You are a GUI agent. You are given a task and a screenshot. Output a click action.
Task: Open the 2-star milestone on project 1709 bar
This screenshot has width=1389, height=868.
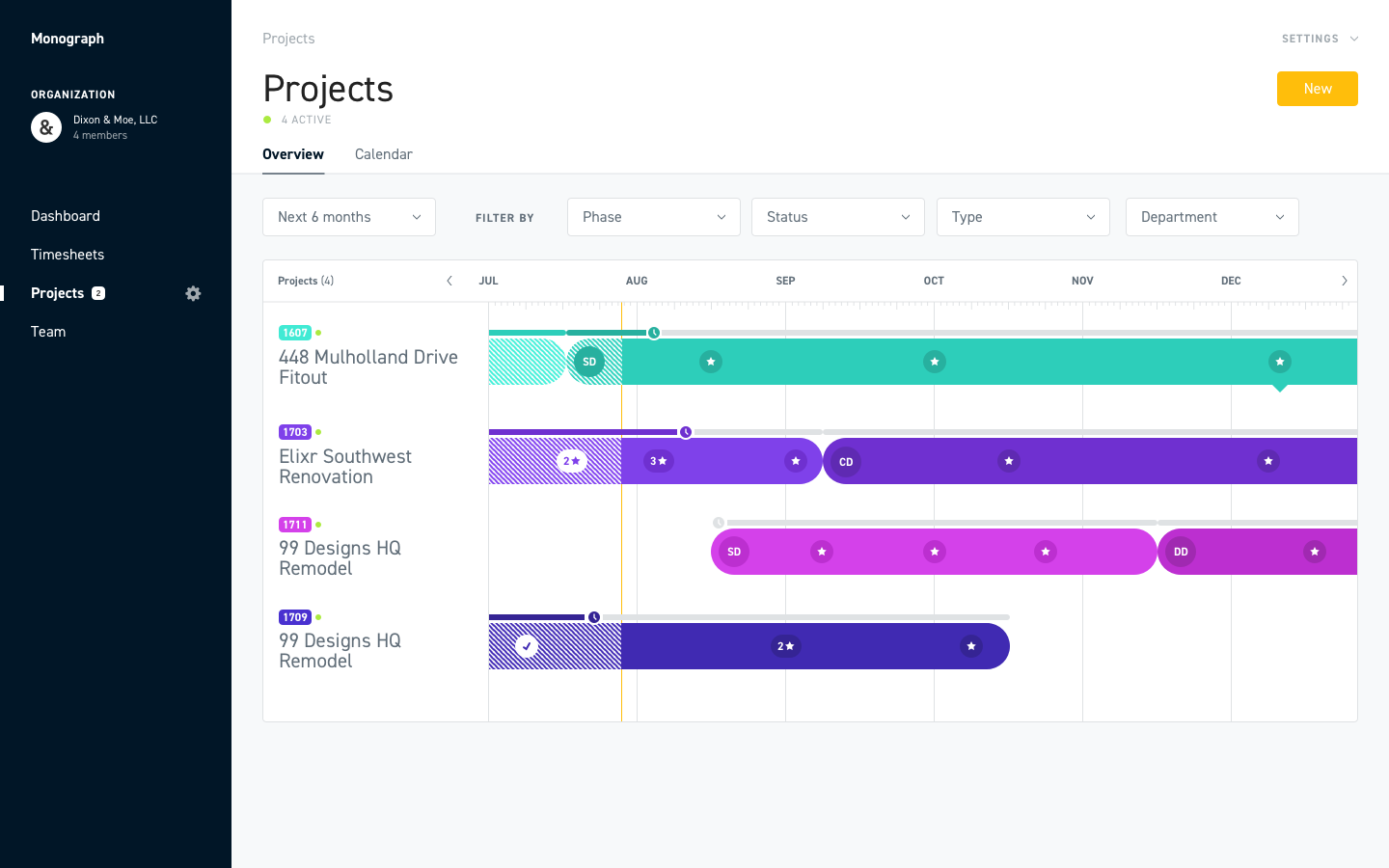click(x=786, y=646)
